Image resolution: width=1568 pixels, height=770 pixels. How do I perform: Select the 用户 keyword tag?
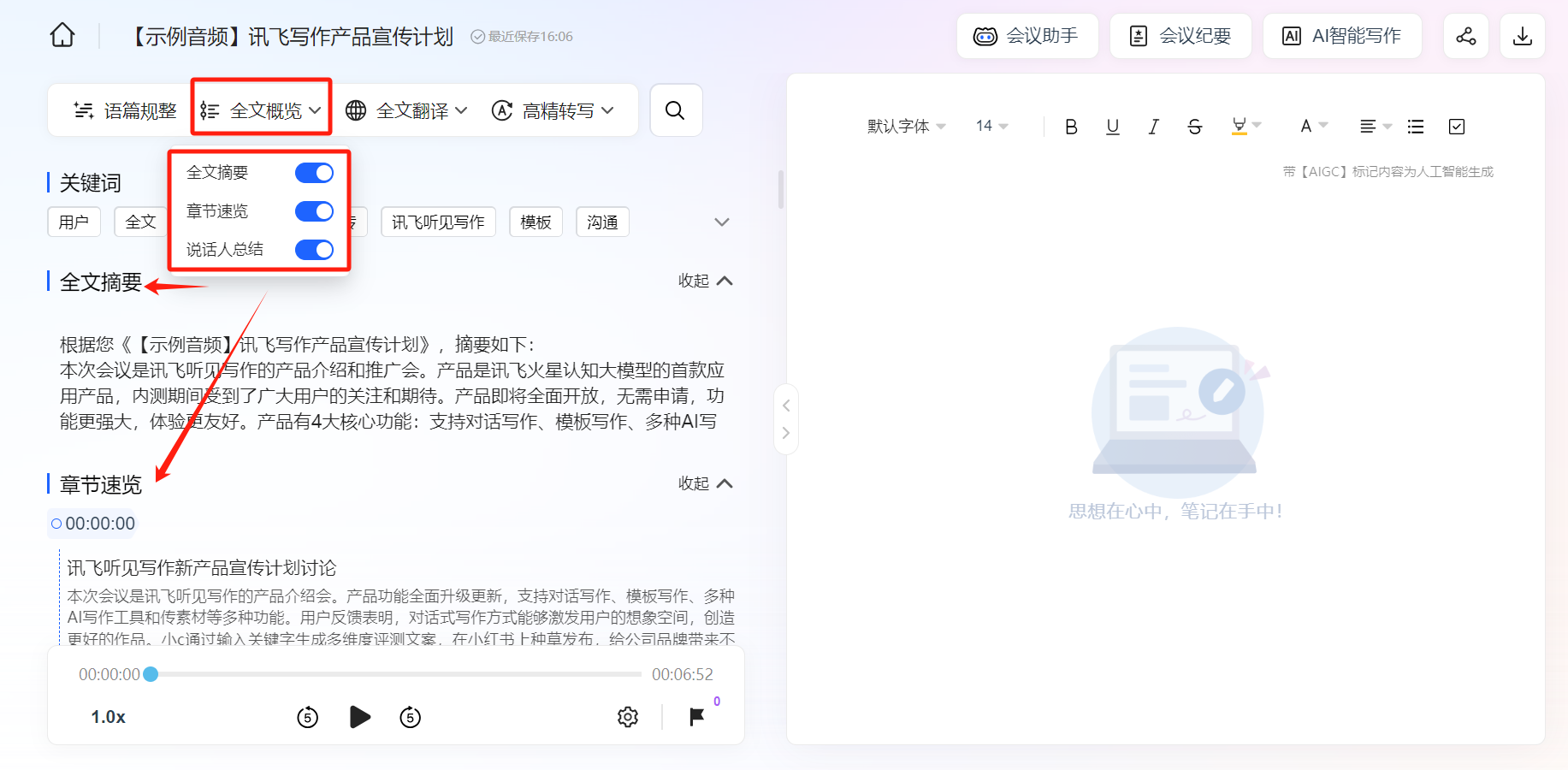point(74,222)
